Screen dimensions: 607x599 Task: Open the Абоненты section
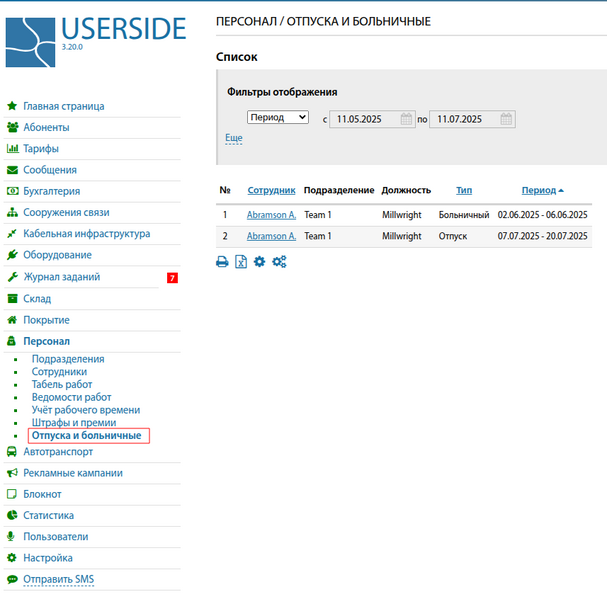(46, 127)
